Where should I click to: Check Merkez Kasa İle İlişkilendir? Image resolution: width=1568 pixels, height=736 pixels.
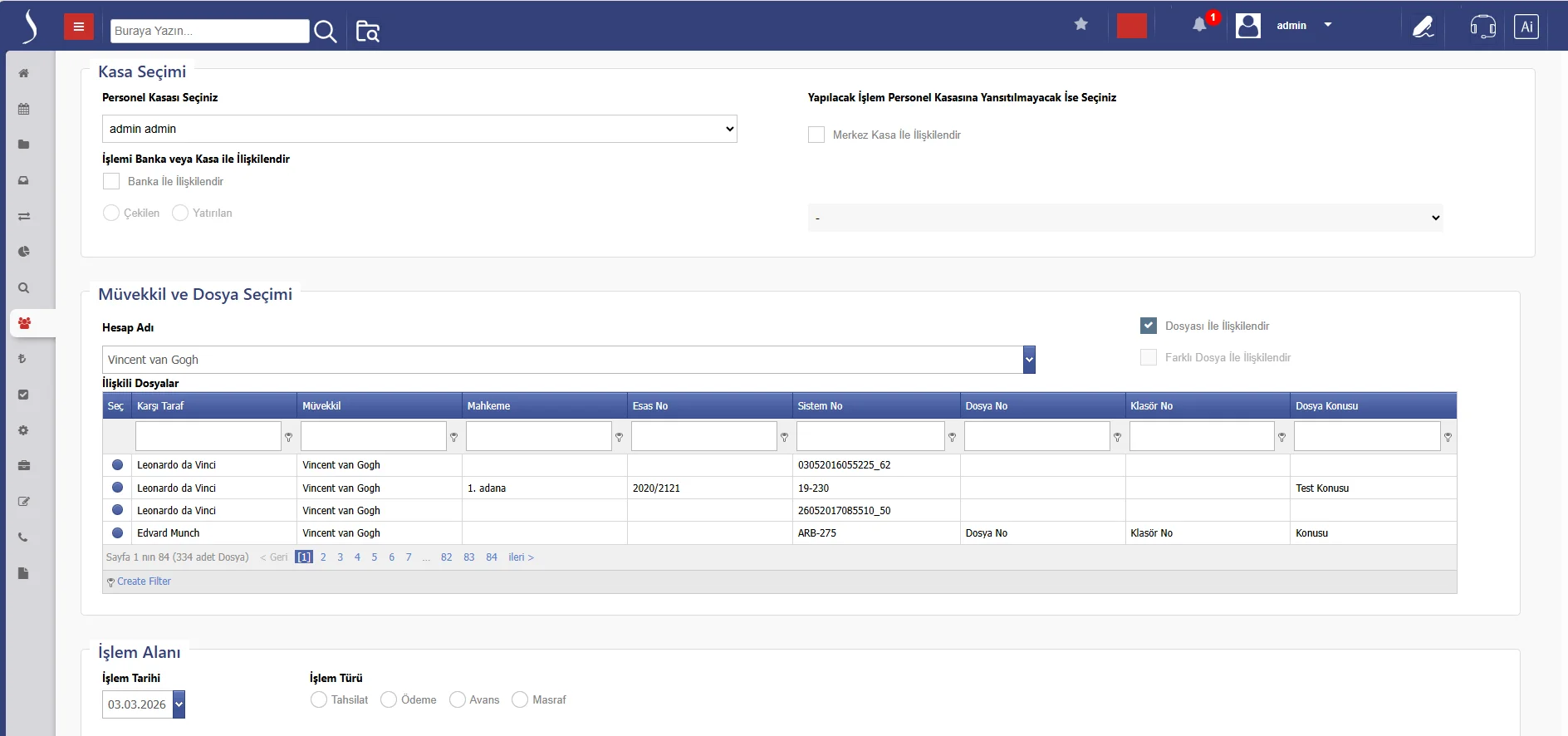pos(816,135)
